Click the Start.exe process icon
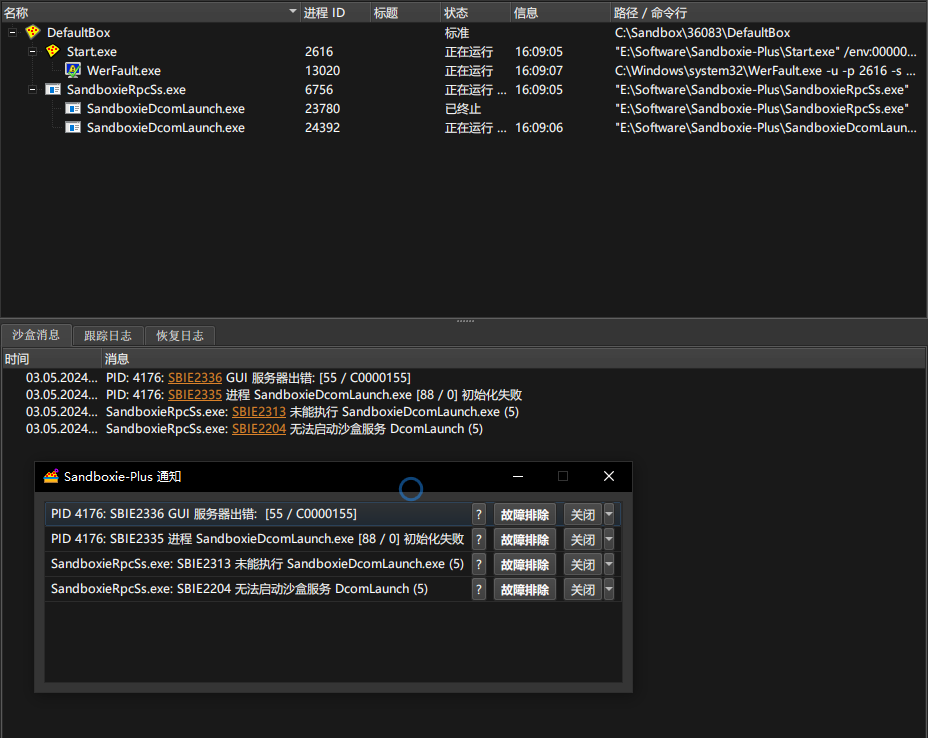Viewport: 928px width, 738px height. point(53,52)
